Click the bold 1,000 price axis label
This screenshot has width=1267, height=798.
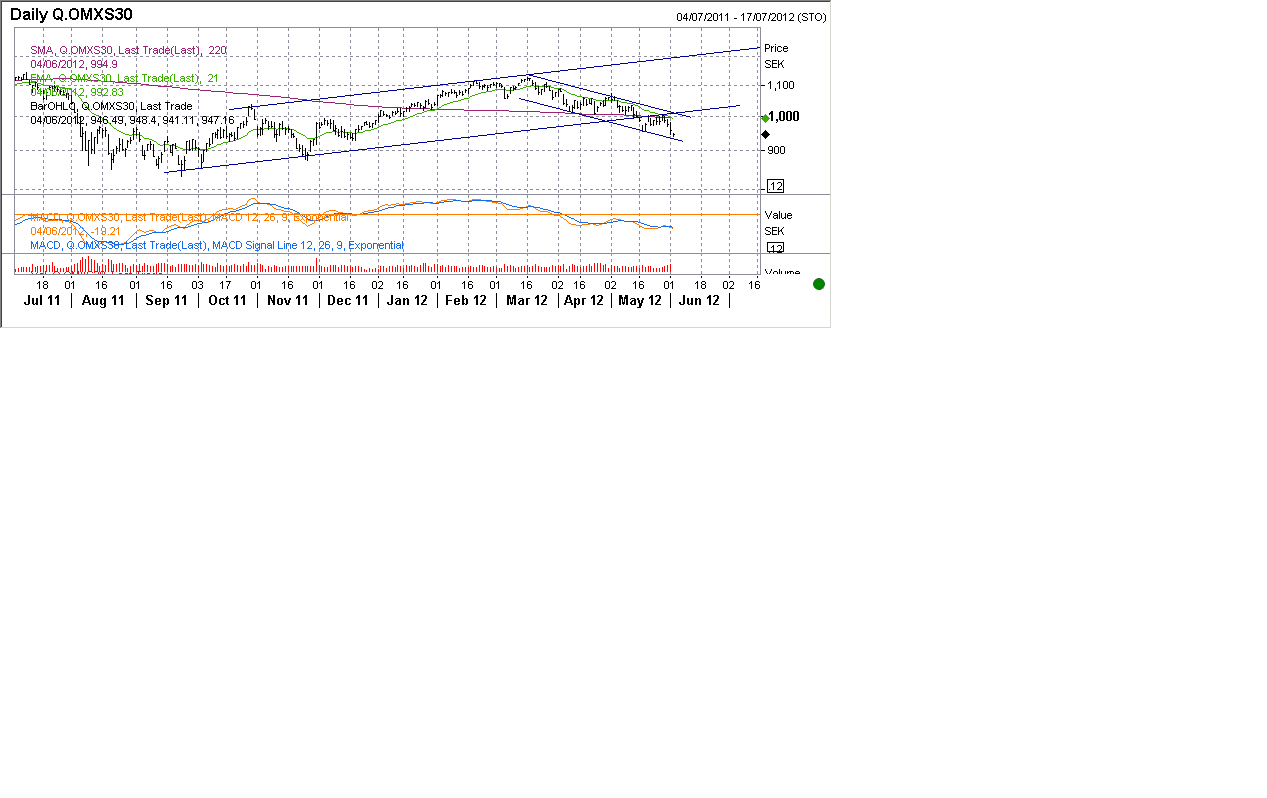pos(782,116)
